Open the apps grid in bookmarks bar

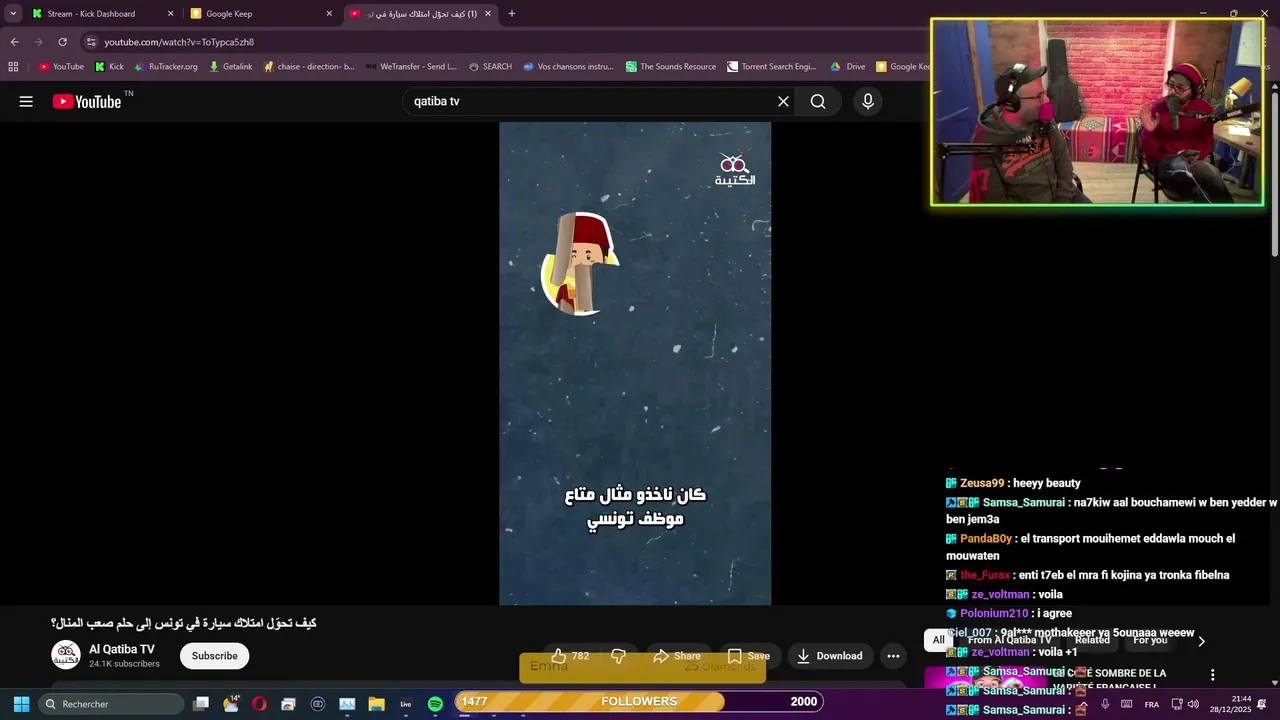coord(13,67)
